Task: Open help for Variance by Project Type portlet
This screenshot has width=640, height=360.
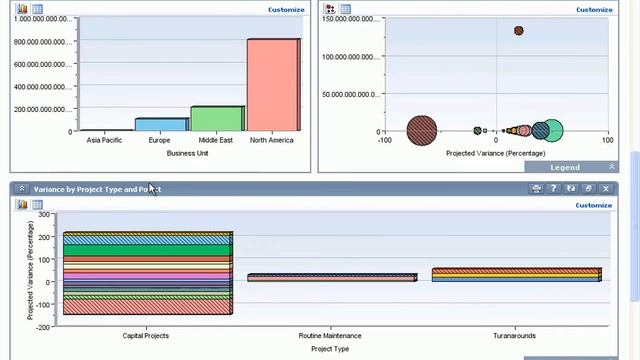Action: [x=553, y=189]
